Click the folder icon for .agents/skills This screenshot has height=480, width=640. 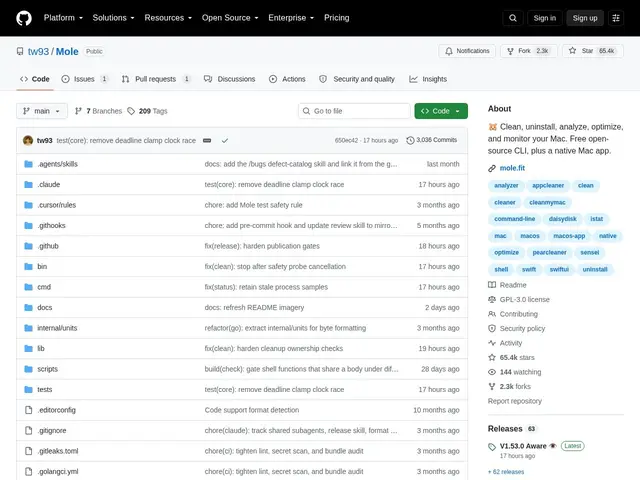coord(28,164)
